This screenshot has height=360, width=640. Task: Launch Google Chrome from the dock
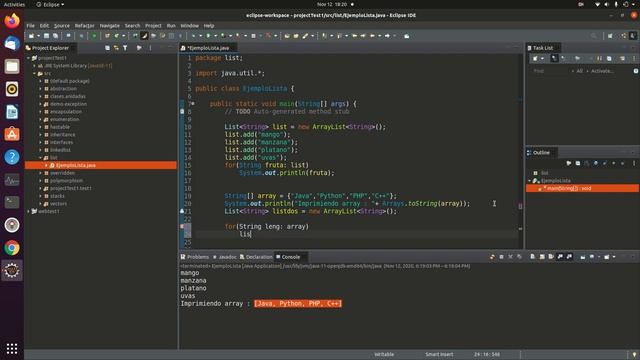[12, 248]
